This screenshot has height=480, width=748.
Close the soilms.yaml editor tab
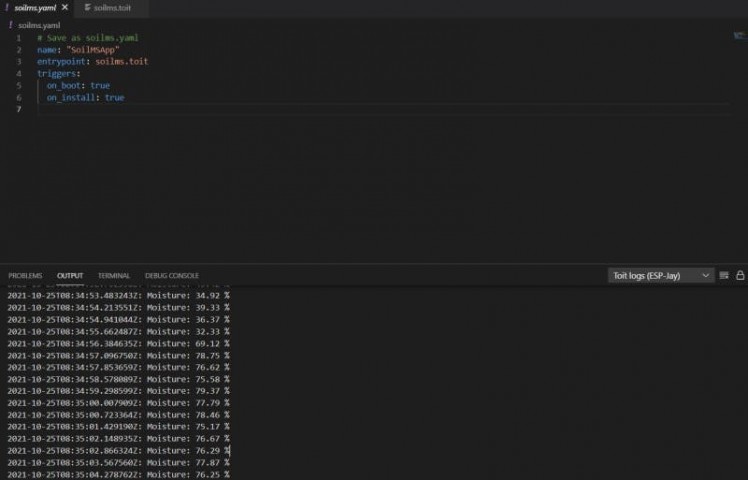tap(65, 8)
